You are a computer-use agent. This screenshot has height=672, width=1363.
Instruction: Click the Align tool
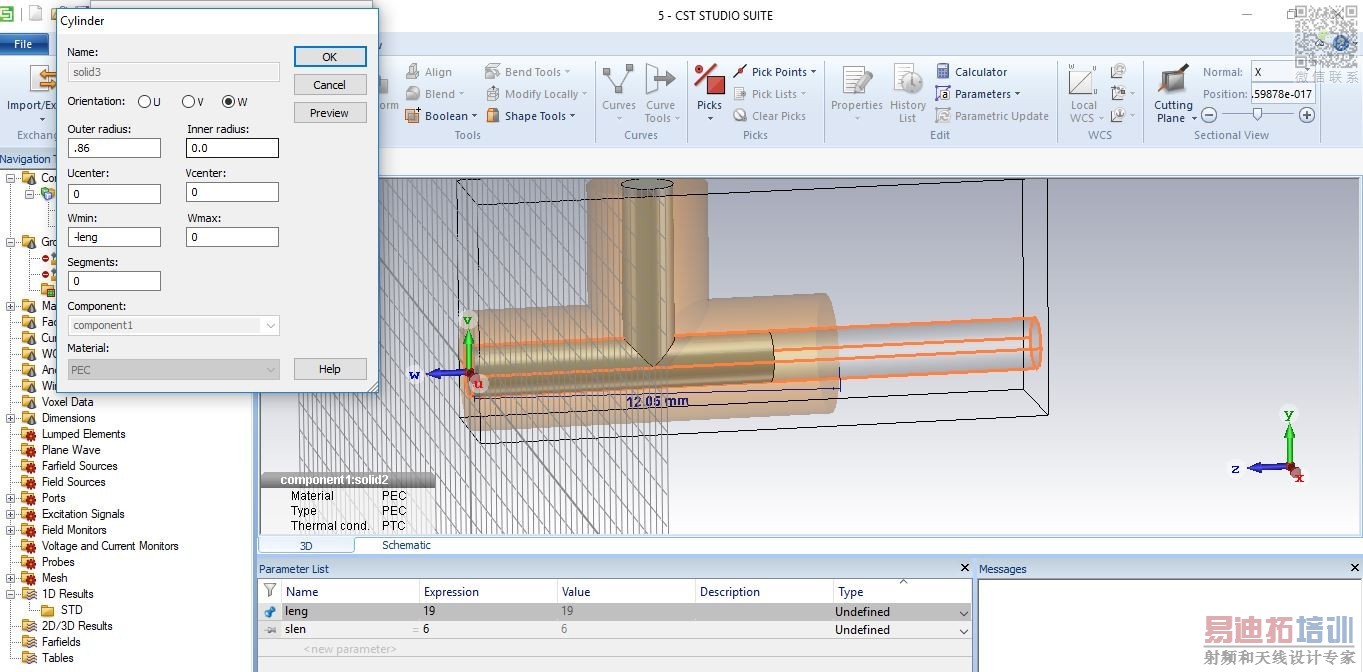[429, 72]
